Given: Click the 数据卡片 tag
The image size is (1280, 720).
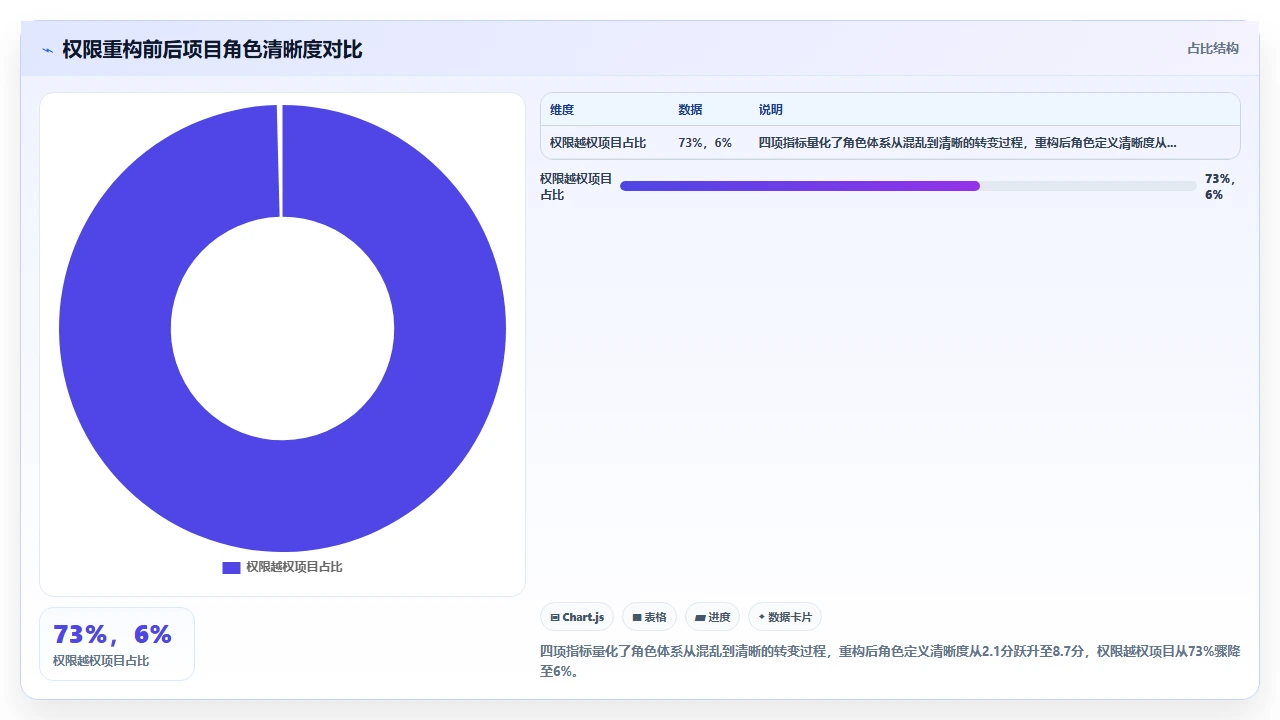Looking at the screenshot, I should point(785,617).
